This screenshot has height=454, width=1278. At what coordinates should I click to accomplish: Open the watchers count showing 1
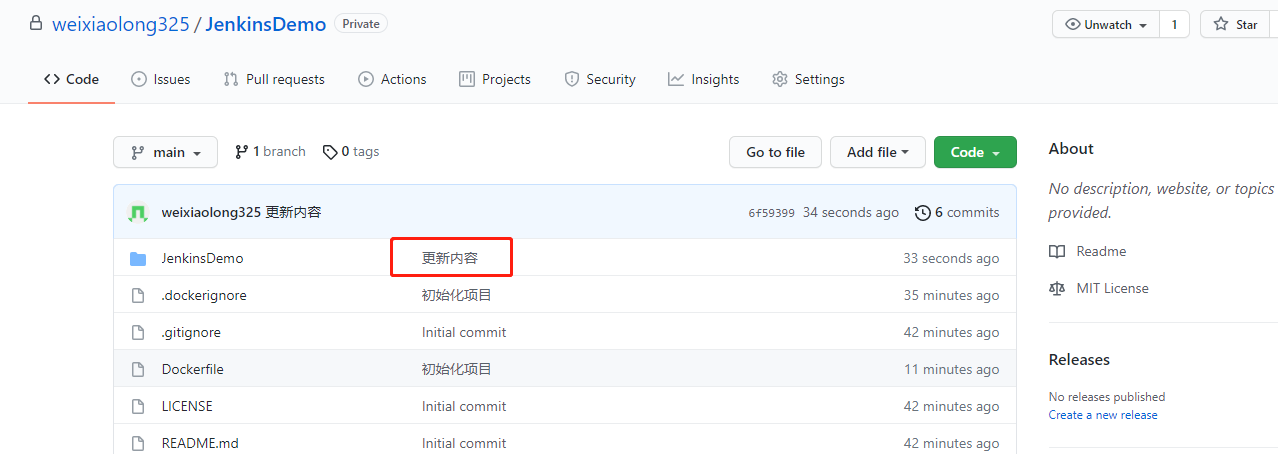tap(1174, 24)
